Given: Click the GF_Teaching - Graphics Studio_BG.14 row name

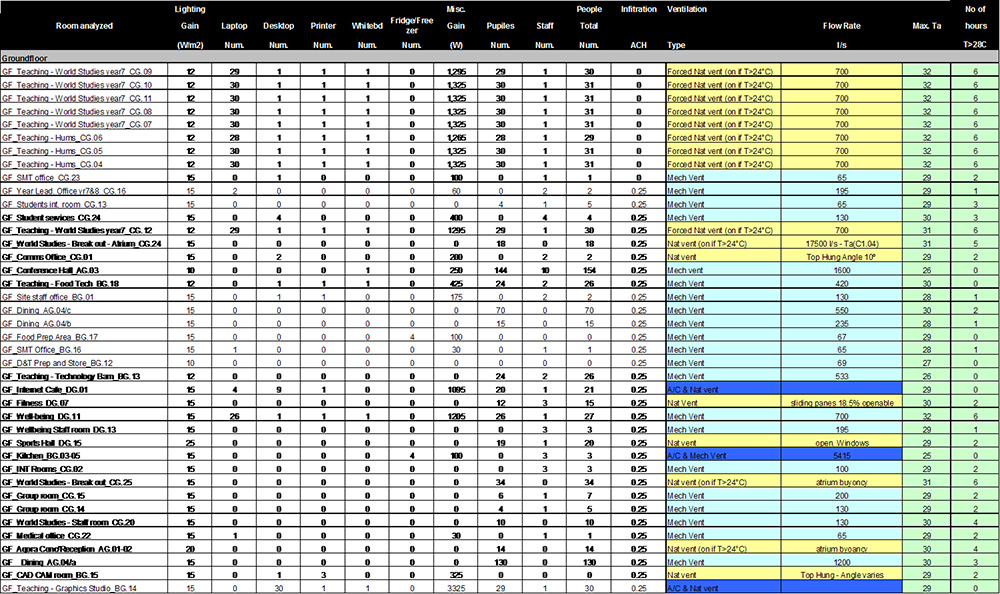Looking at the screenshot, I should coord(69,588).
